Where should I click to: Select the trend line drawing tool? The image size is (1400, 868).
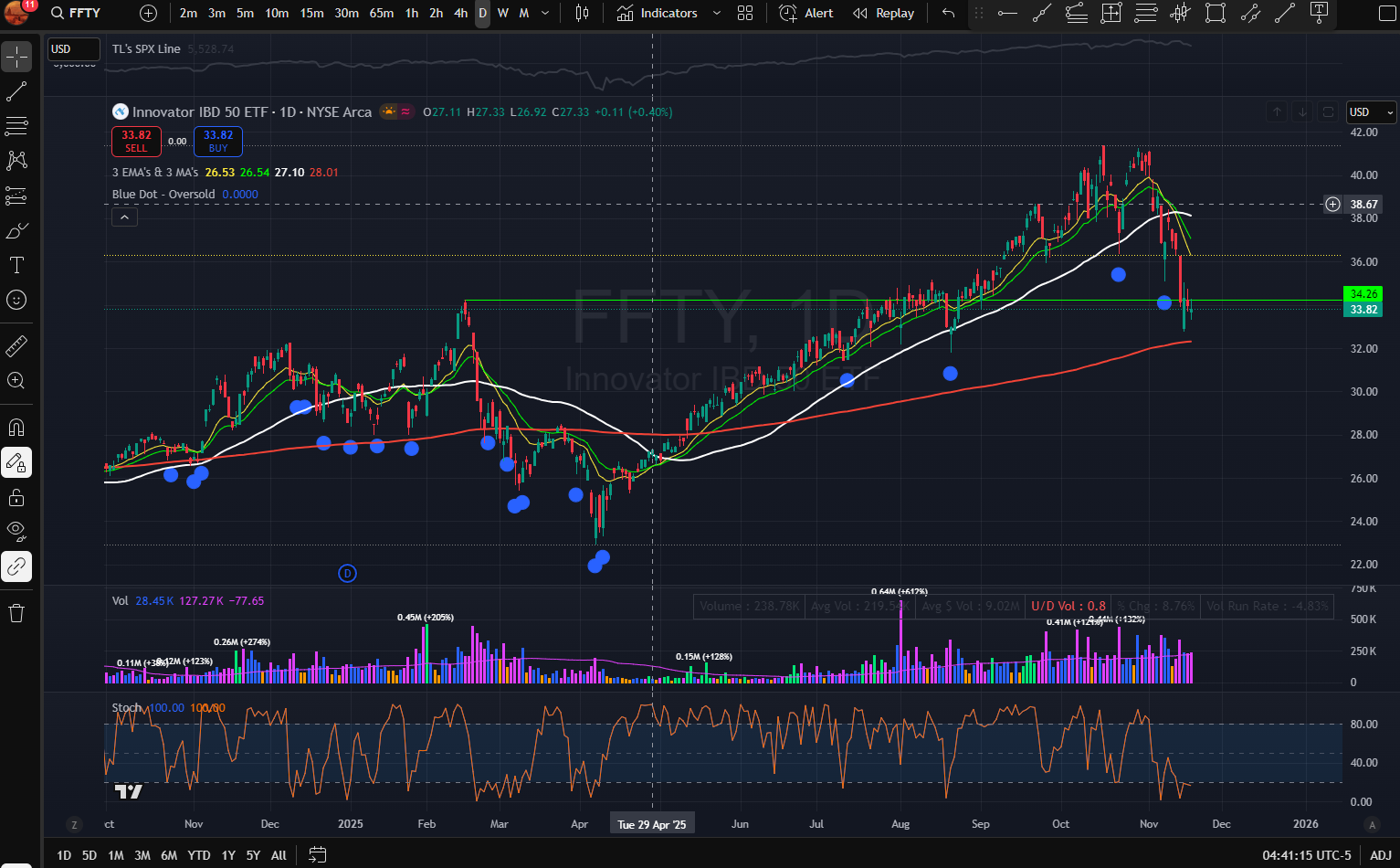click(16, 91)
